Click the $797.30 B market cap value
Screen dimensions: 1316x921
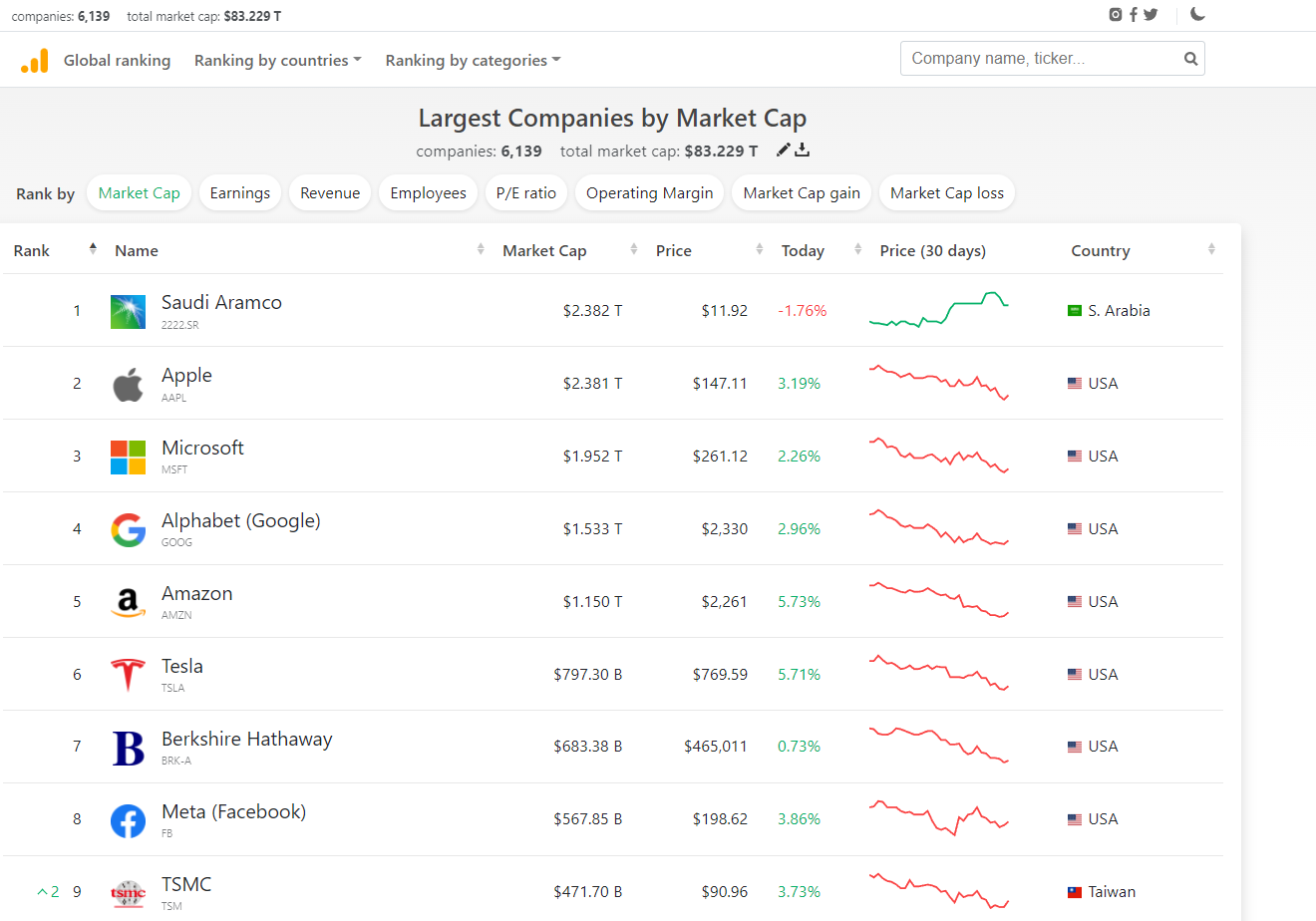(x=588, y=675)
